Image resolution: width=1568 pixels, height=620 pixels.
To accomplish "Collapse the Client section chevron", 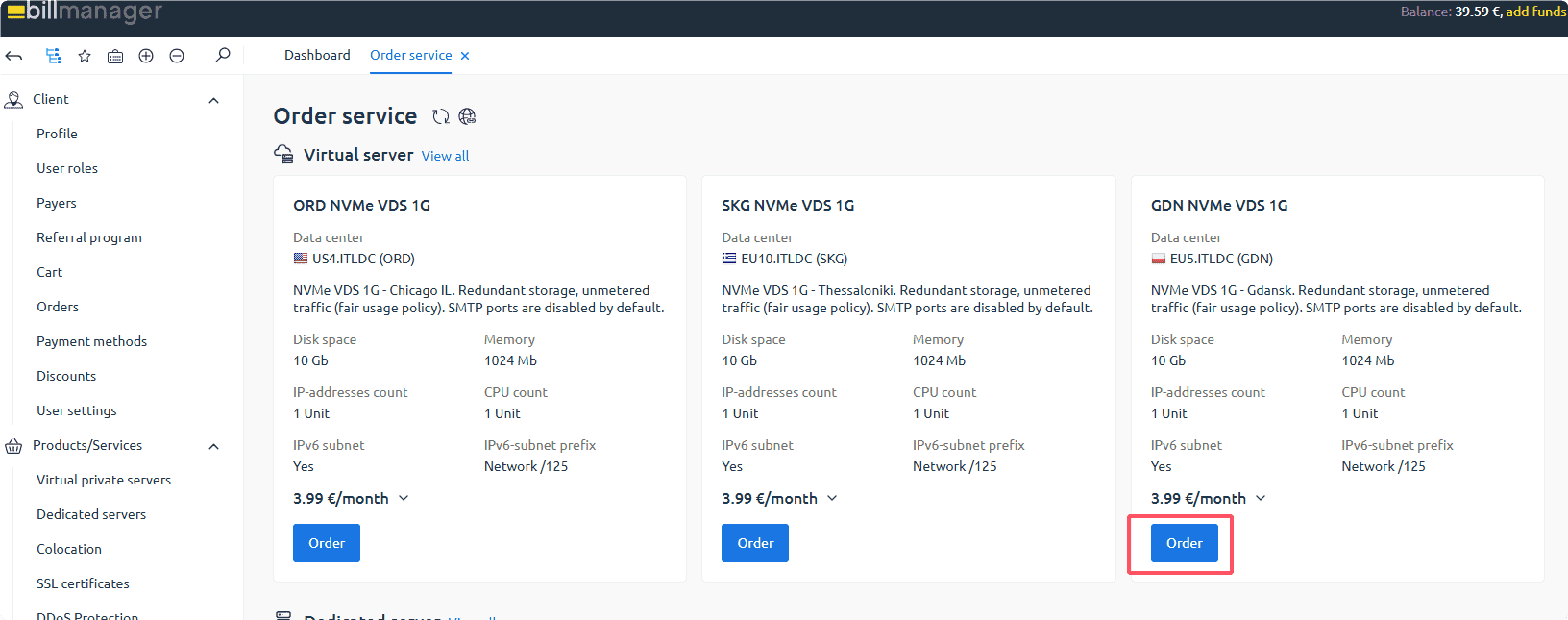I will click(214, 100).
